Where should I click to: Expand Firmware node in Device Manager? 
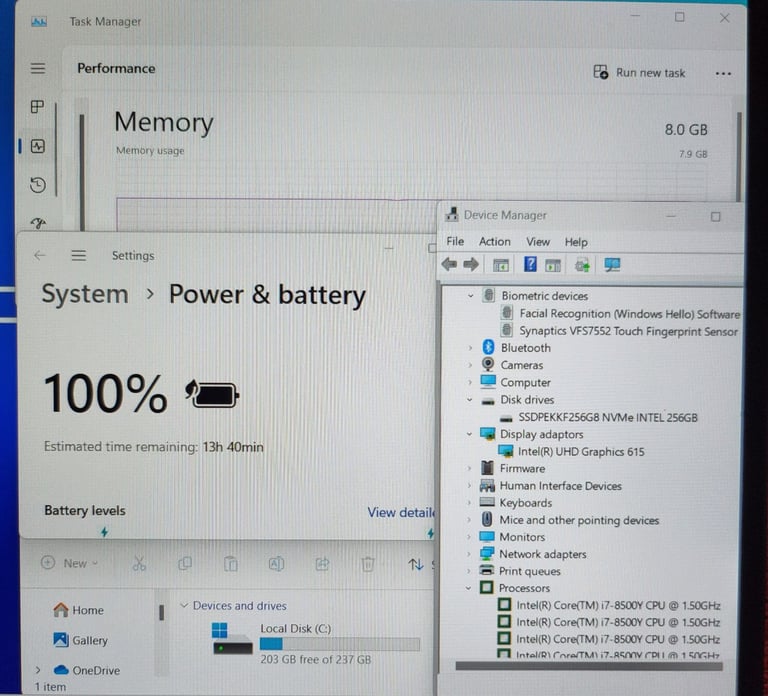click(x=469, y=468)
